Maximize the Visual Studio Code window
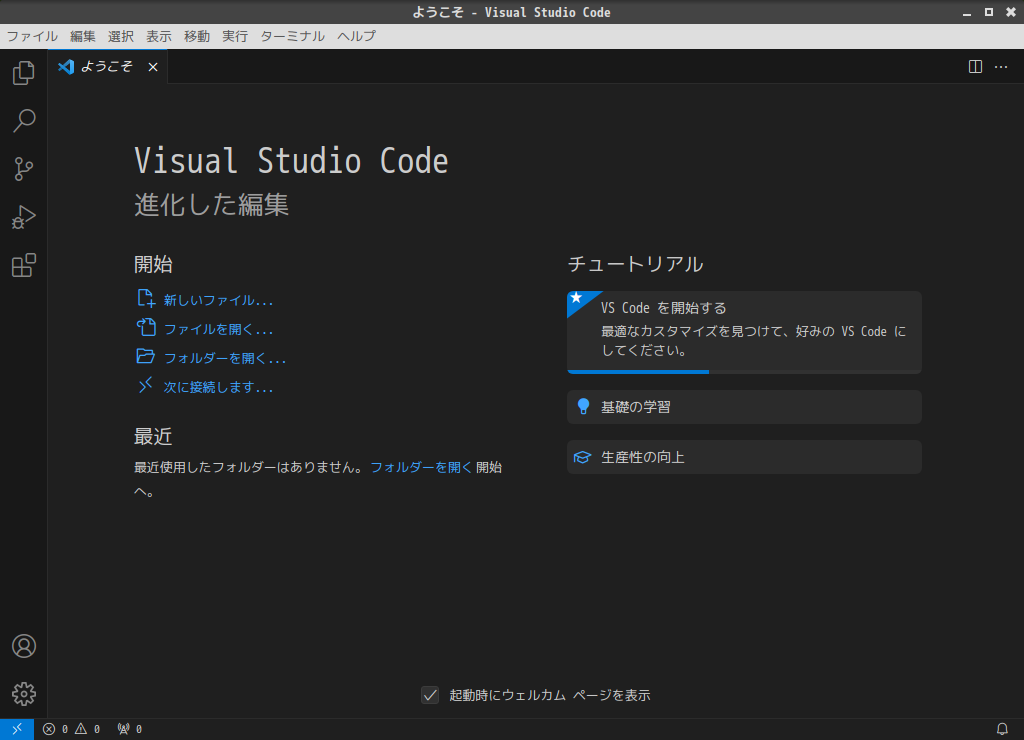This screenshot has width=1024, height=740. (x=989, y=12)
